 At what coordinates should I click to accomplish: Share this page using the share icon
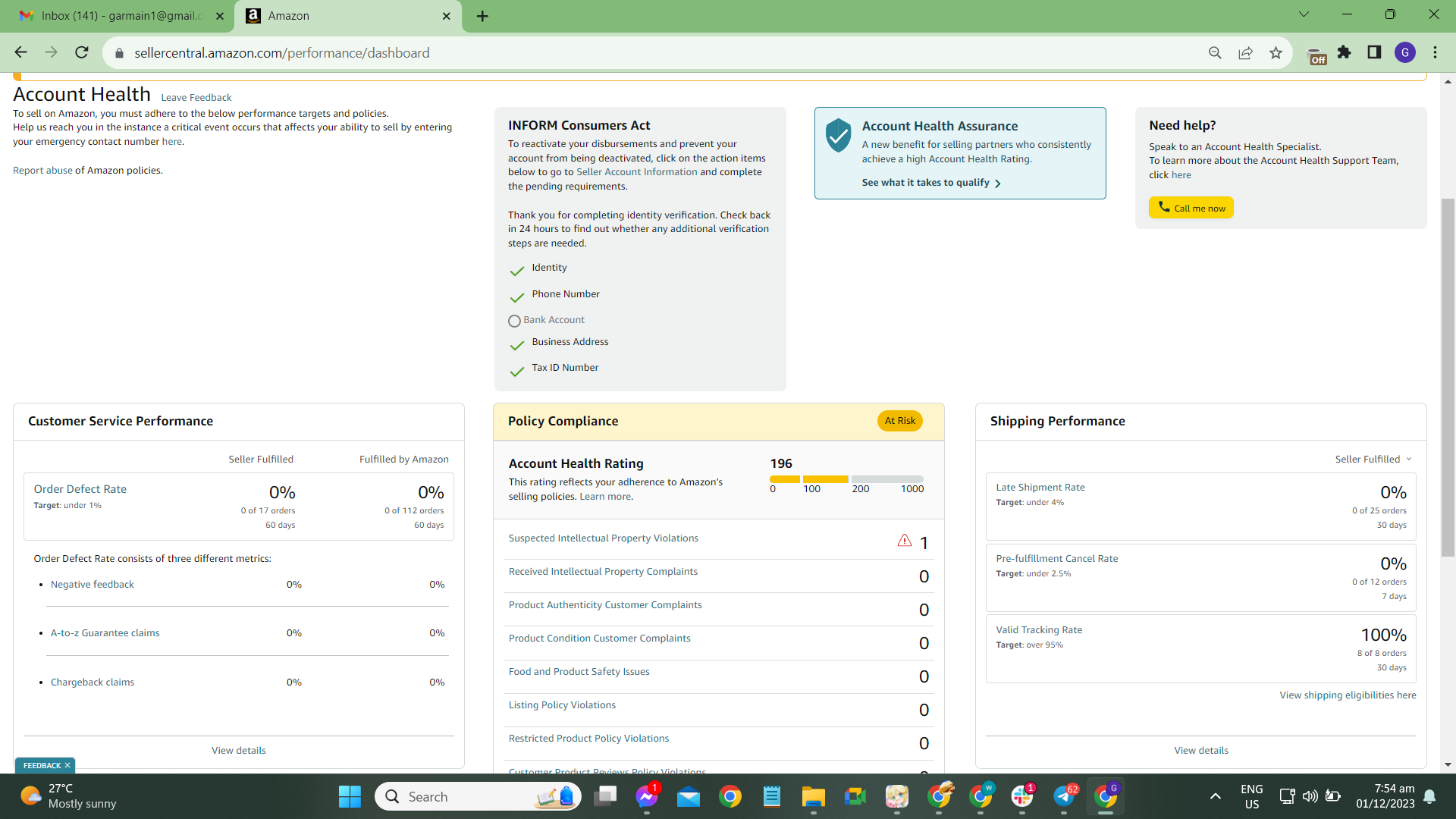click(x=1245, y=52)
